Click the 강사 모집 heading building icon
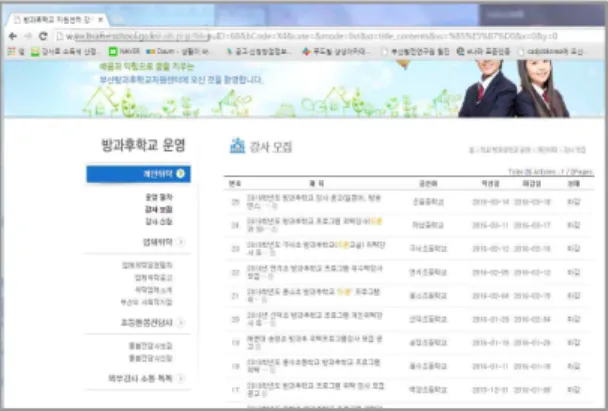The width and height of the screenshot is (608, 411). tap(237, 146)
